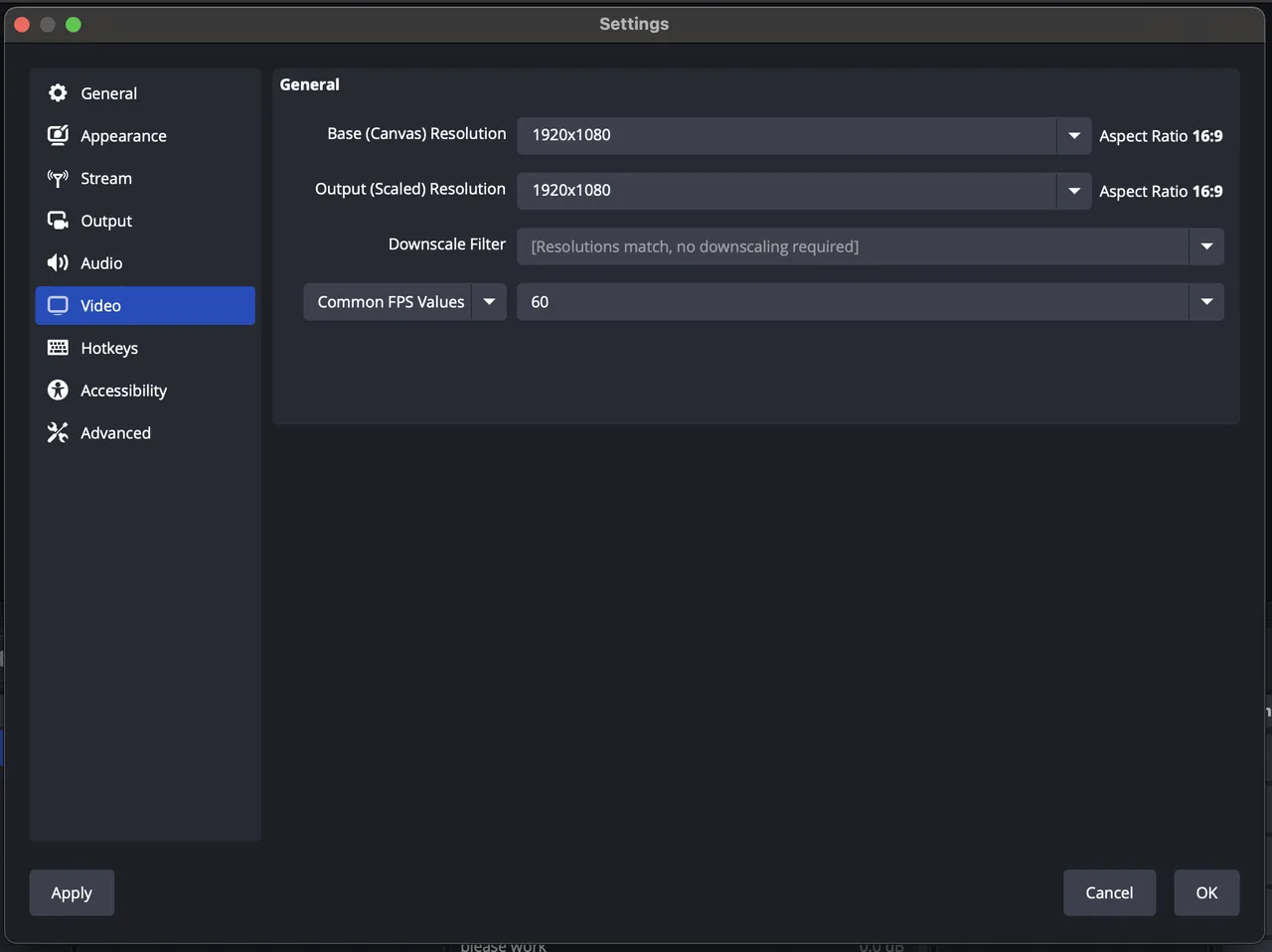Switch to the Output settings tab
The height and width of the screenshot is (952, 1272).
[x=145, y=221]
